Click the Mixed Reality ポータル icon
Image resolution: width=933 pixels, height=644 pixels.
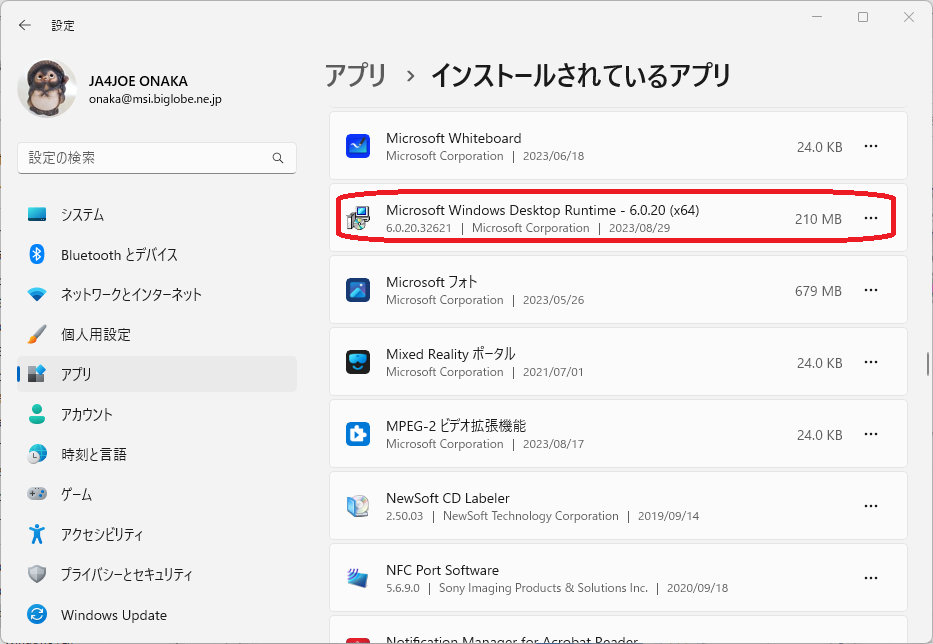click(x=358, y=362)
